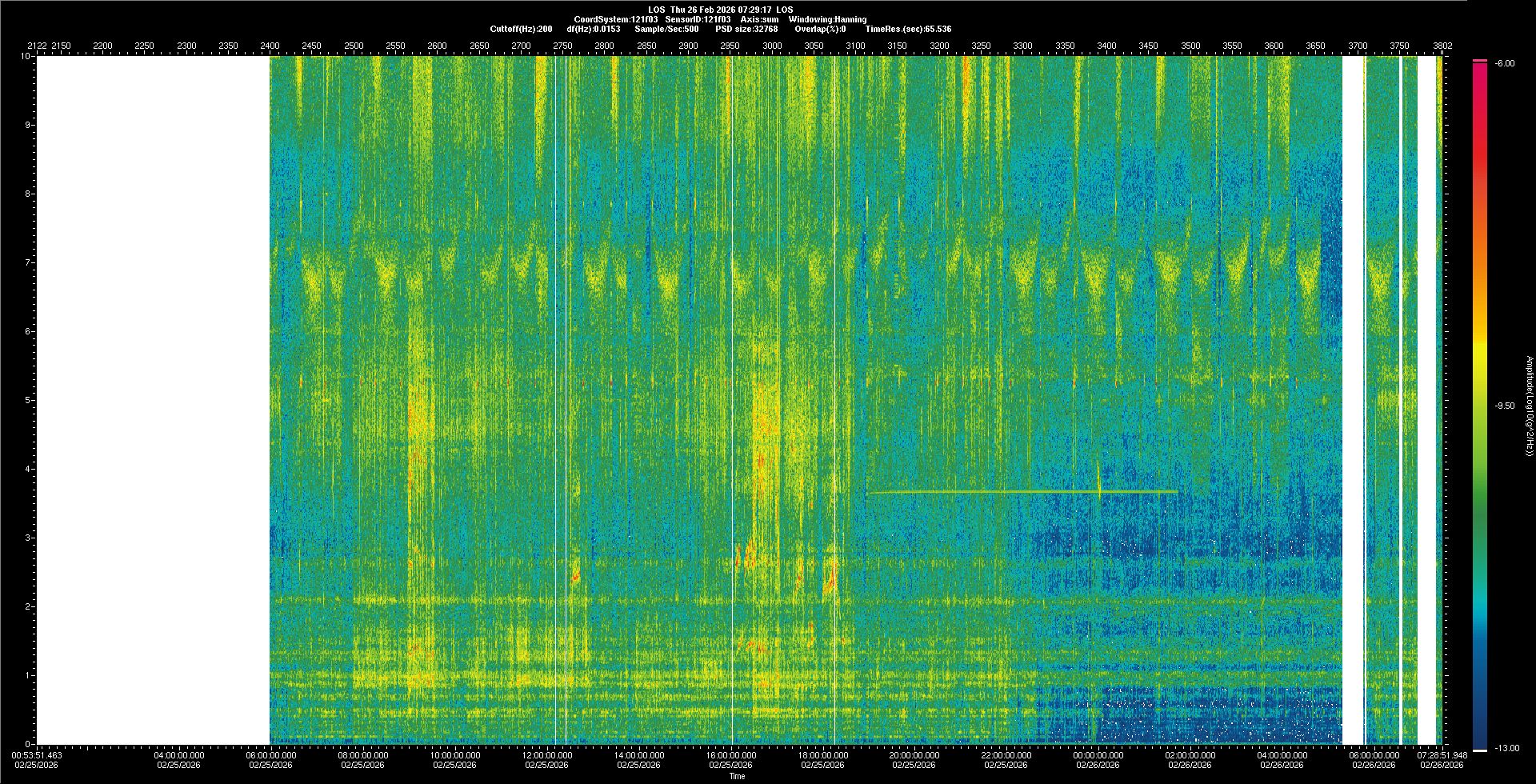Click the -9.50 colorbar midpoint label
This screenshot has width=1536, height=784.
pos(1505,406)
